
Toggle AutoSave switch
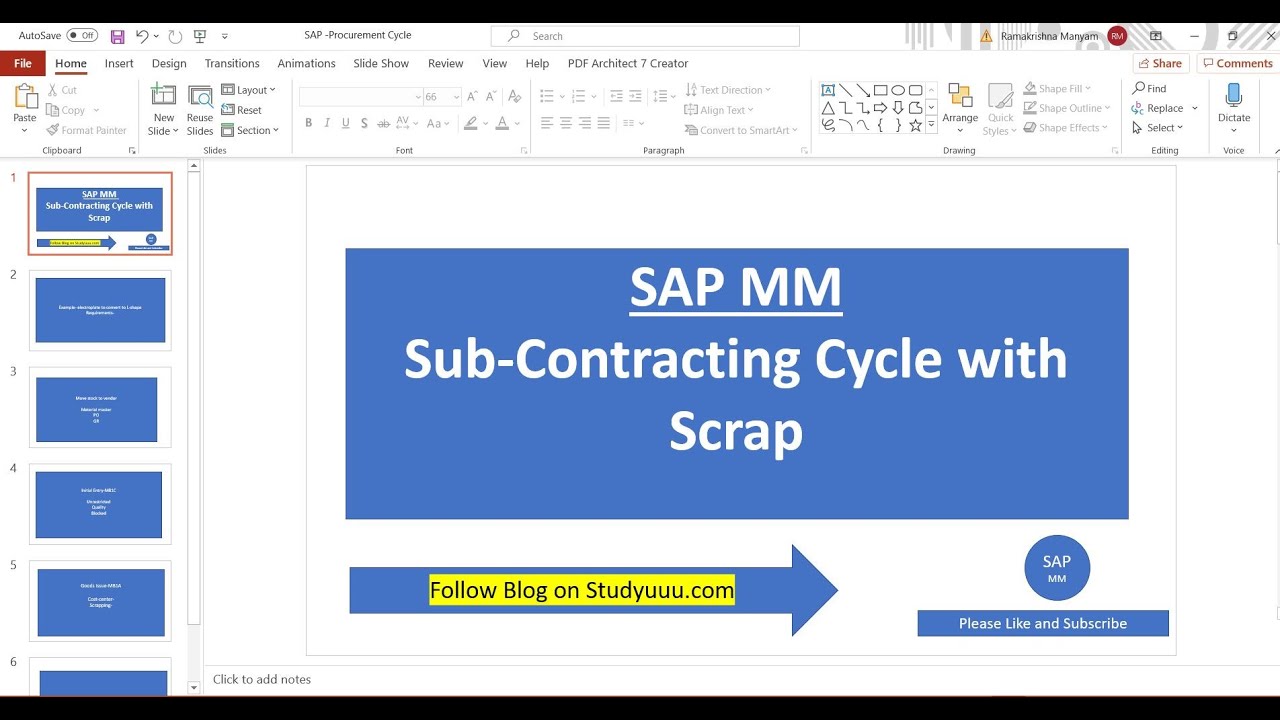coord(82,36)
